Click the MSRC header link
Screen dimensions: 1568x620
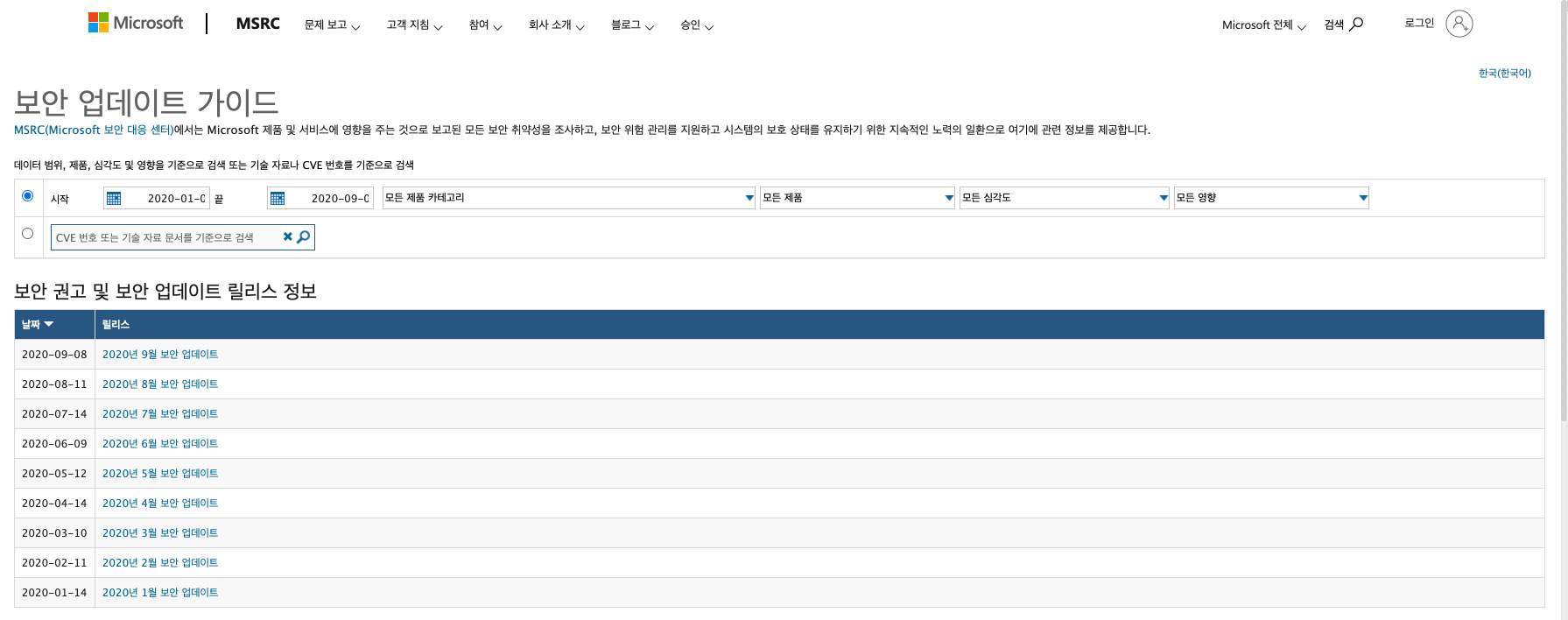(258, 24)
